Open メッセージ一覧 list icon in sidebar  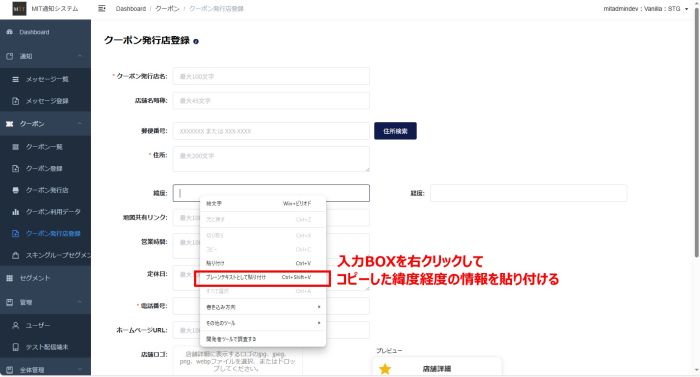[16, 79]
